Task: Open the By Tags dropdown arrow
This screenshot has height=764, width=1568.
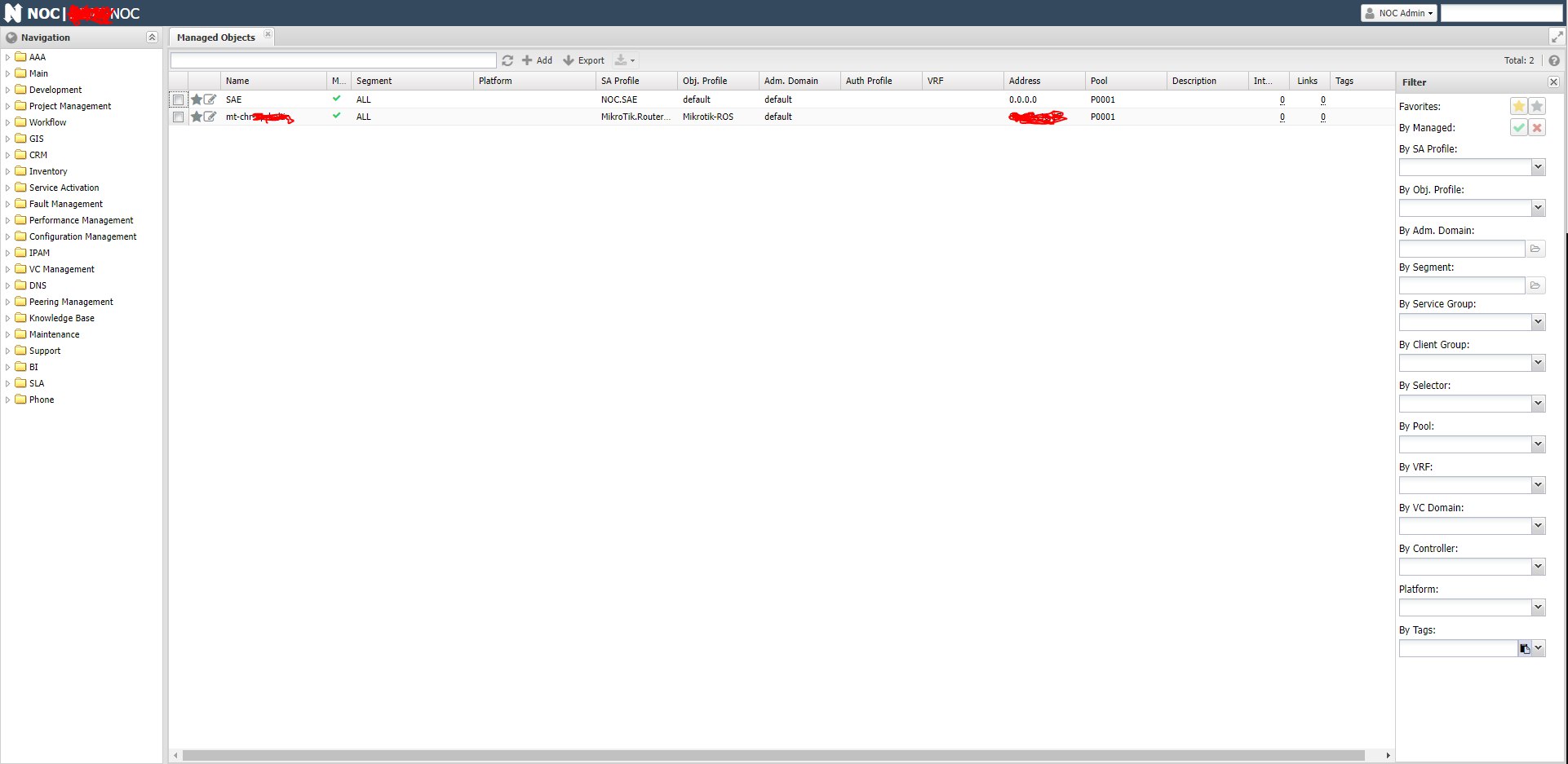Action: 1539,648
